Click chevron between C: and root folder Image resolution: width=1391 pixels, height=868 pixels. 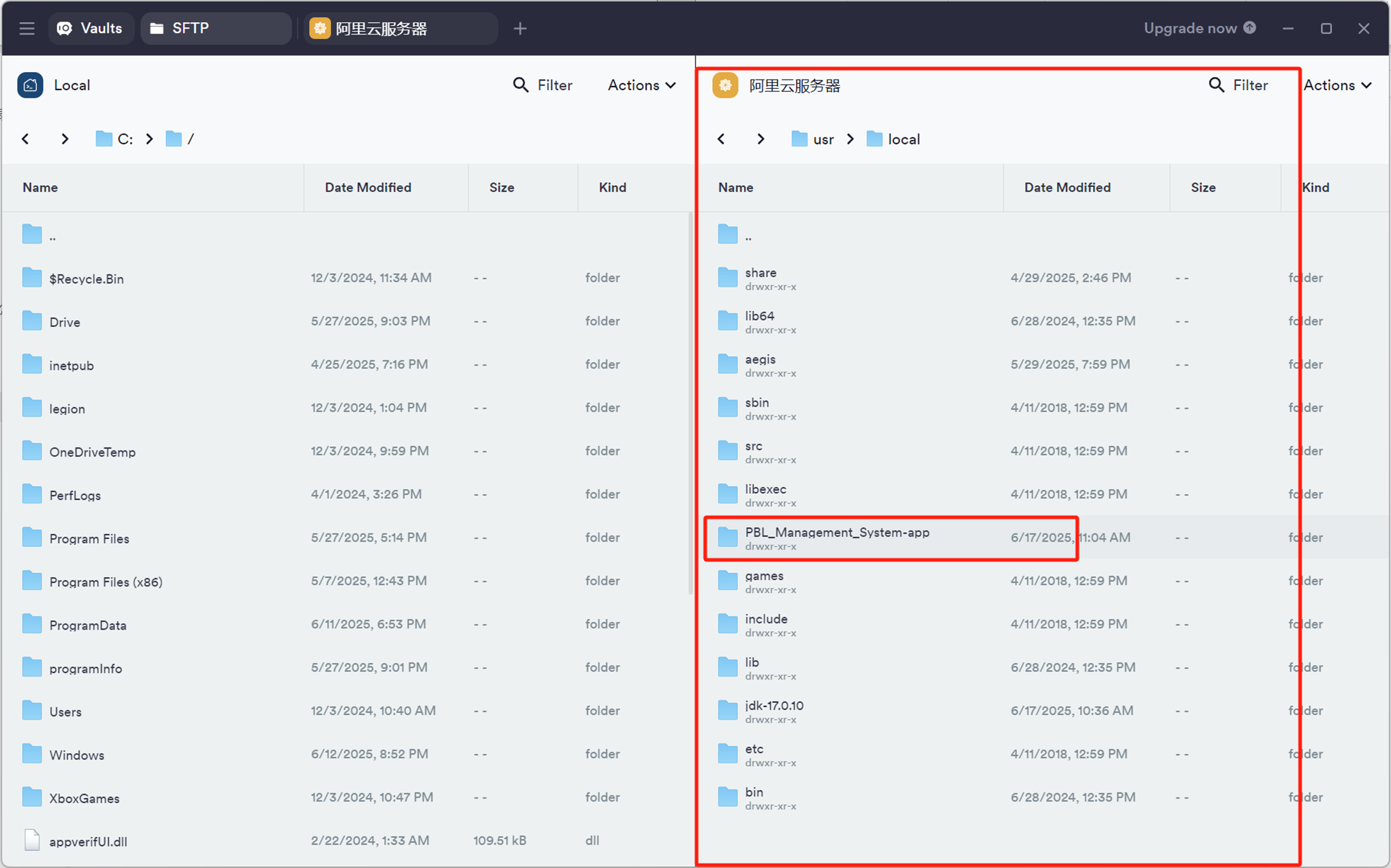click(x=150, y=139)
